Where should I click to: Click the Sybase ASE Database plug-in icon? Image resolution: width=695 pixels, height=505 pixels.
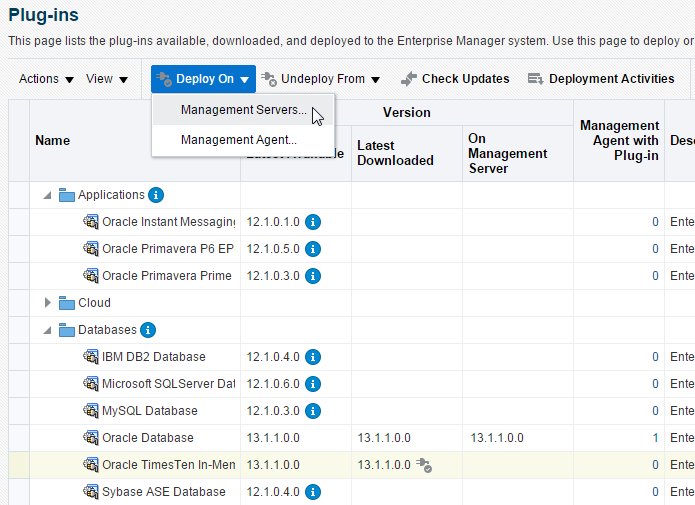pyautogui.click(x=91, y=492)
